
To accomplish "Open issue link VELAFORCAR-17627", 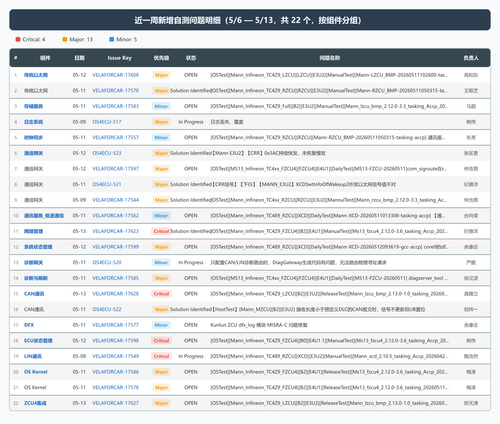I will (115, 403).
